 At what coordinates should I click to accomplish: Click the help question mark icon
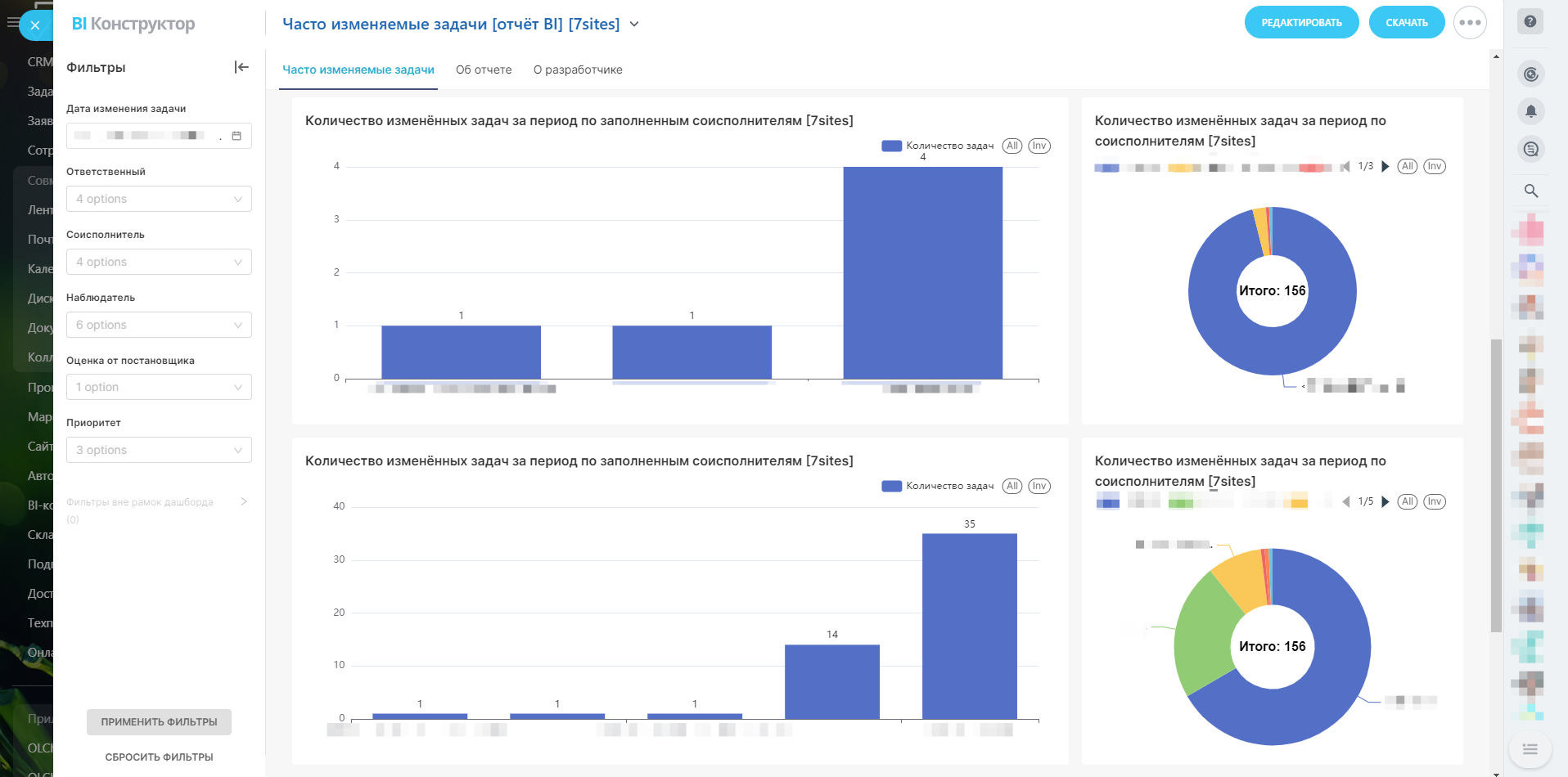(x=1530, y=22)
